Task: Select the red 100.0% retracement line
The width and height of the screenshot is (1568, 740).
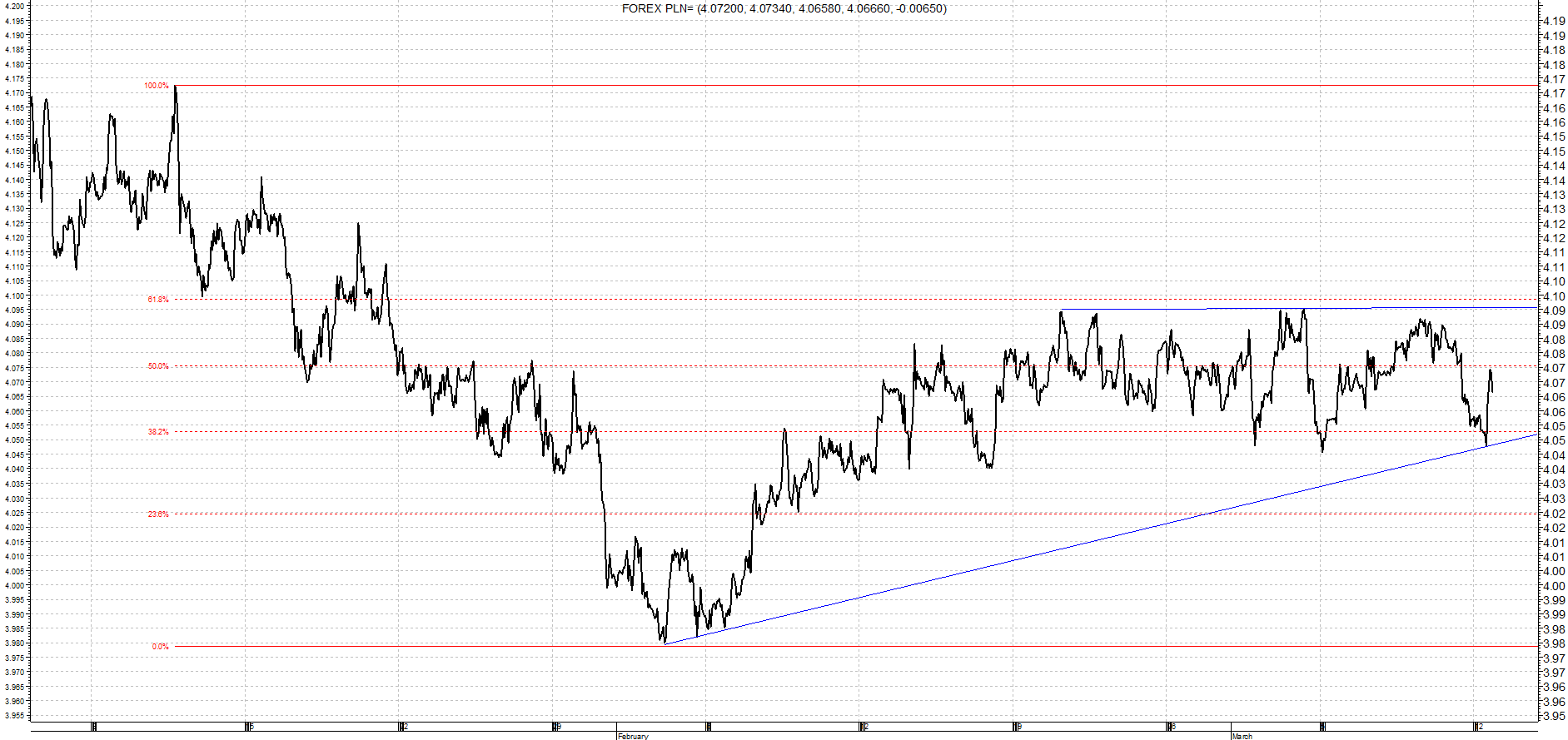Action: point(856,85)
